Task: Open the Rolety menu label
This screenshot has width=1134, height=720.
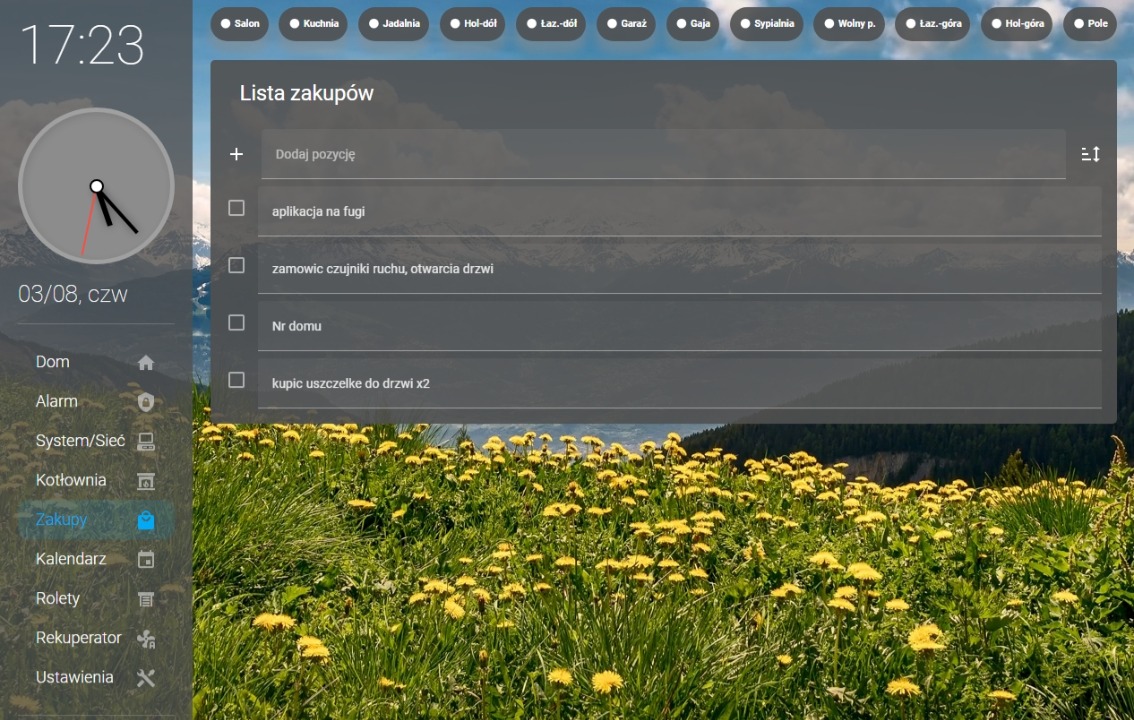Action: coord(58,599)
